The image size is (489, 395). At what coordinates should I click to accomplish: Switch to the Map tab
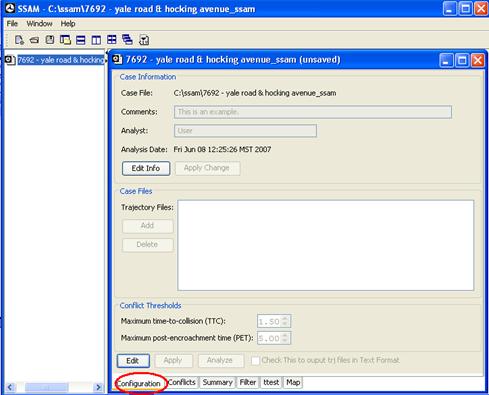[x=293, y=382]
